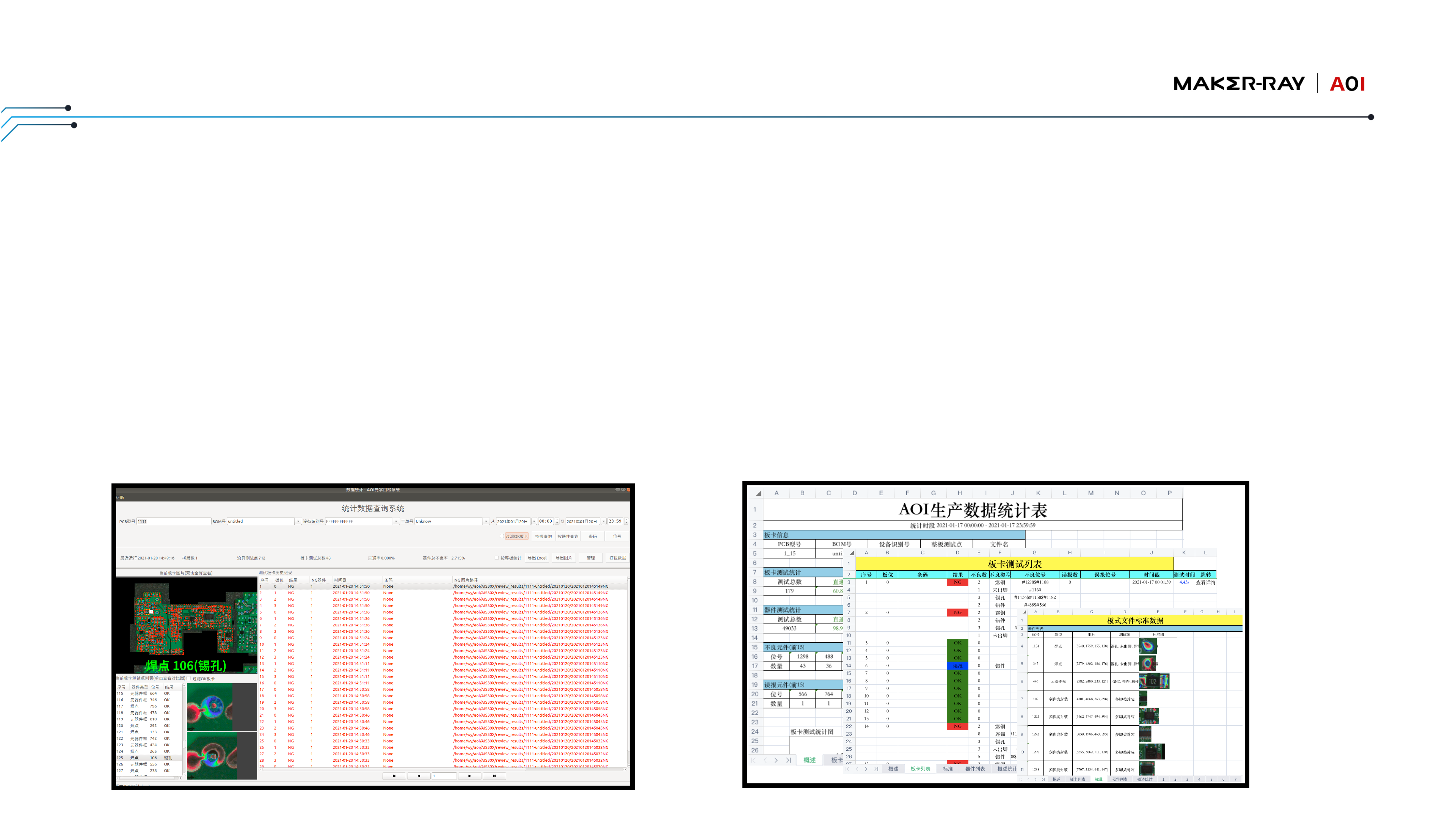The width and height of the screenshot is (1456, 819).
Task: Go to the first page of records
Action: click(394, 775)
